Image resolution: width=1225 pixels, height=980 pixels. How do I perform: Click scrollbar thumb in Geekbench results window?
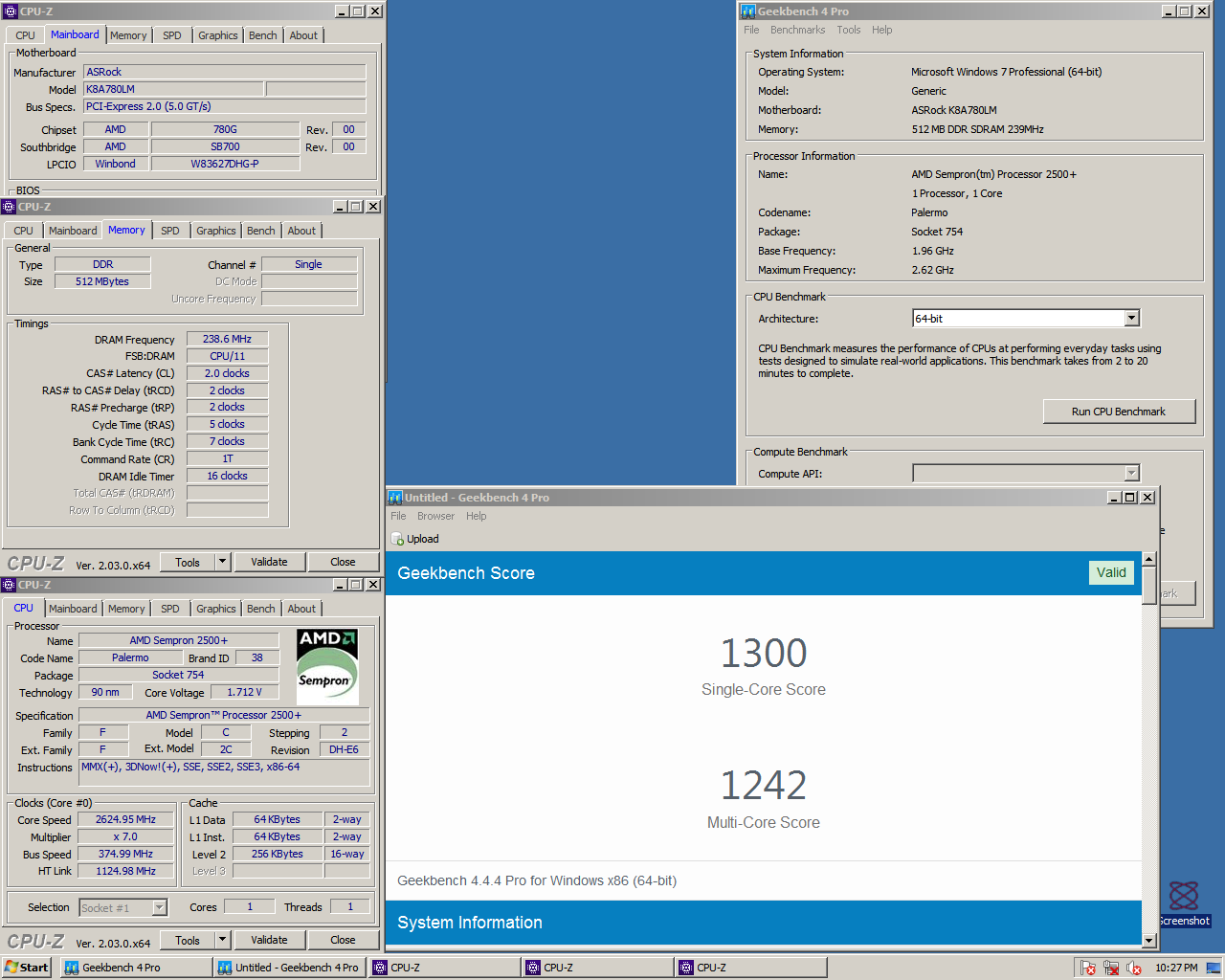click(x=1149, y=585)
